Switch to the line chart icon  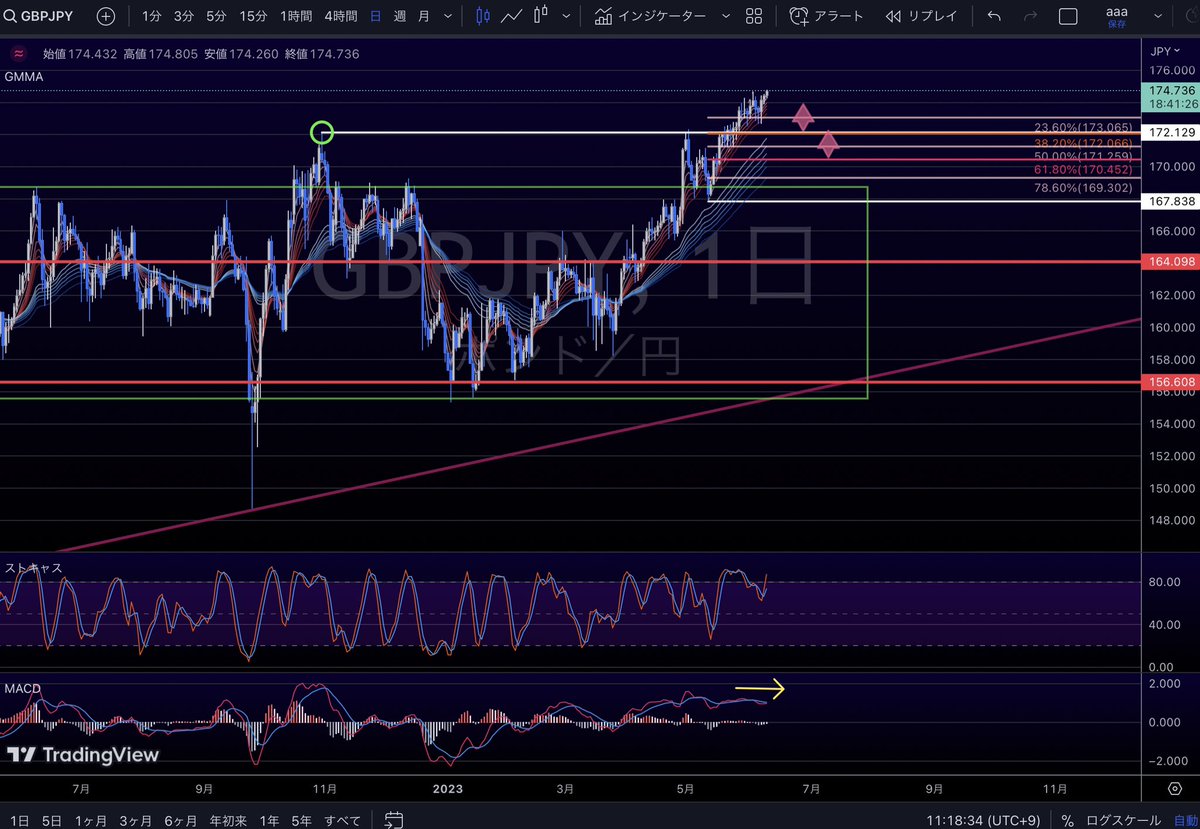pyautogui.click(x=512, y=15)
